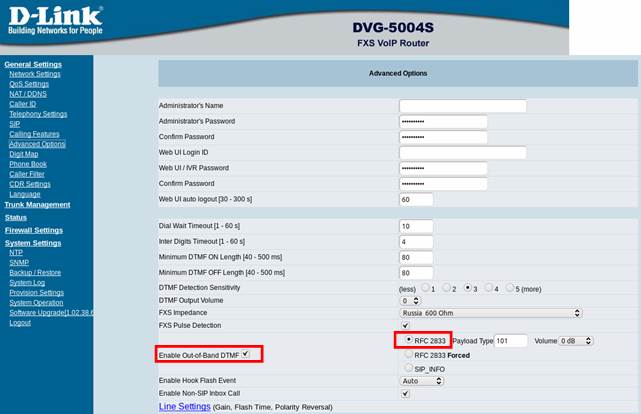The image size is (641, 414).
Task: Click Minimum DTMF OFF Length field
Action: (x=416, y=273)
